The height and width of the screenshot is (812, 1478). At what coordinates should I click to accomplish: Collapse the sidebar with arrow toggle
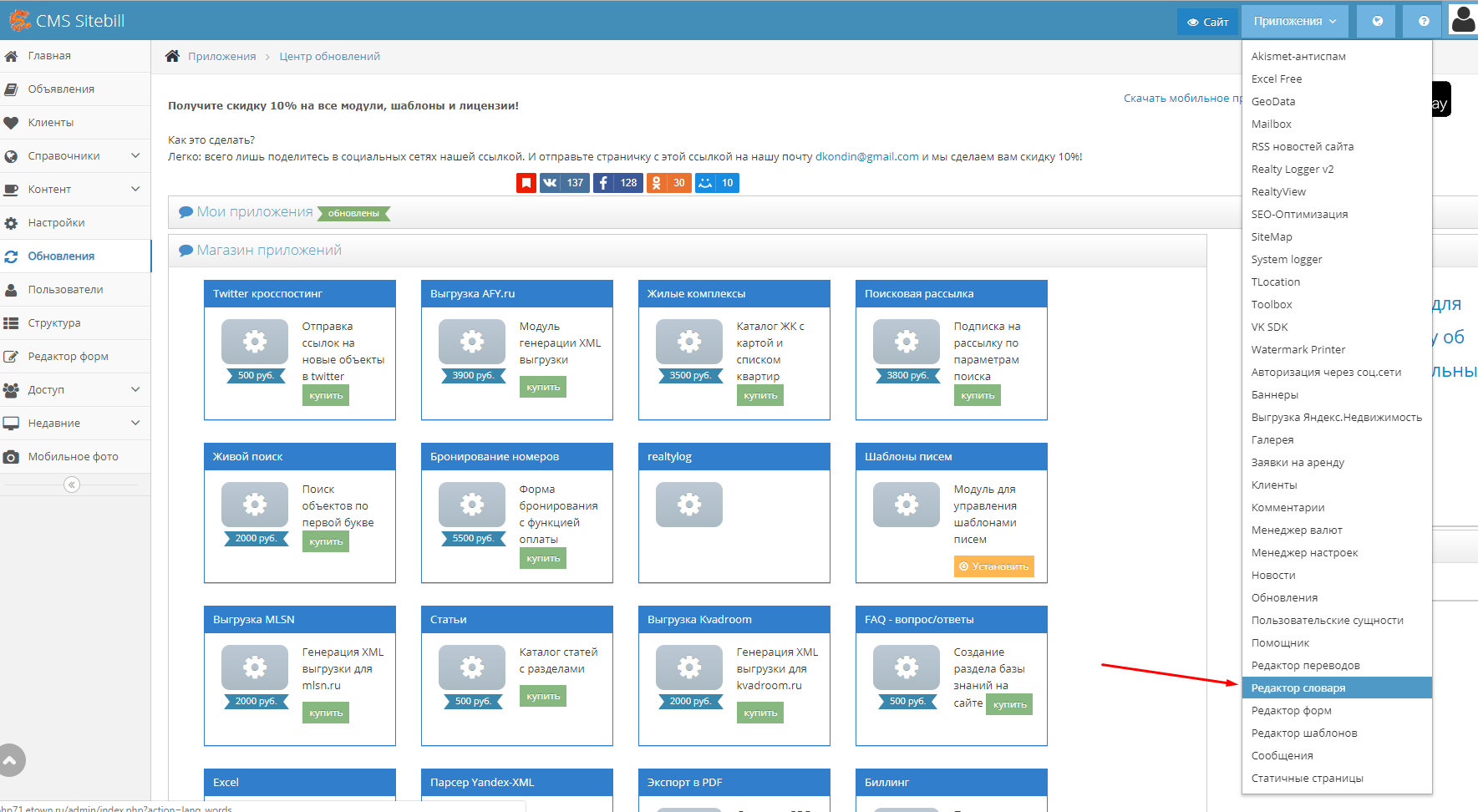coord(72,485)
